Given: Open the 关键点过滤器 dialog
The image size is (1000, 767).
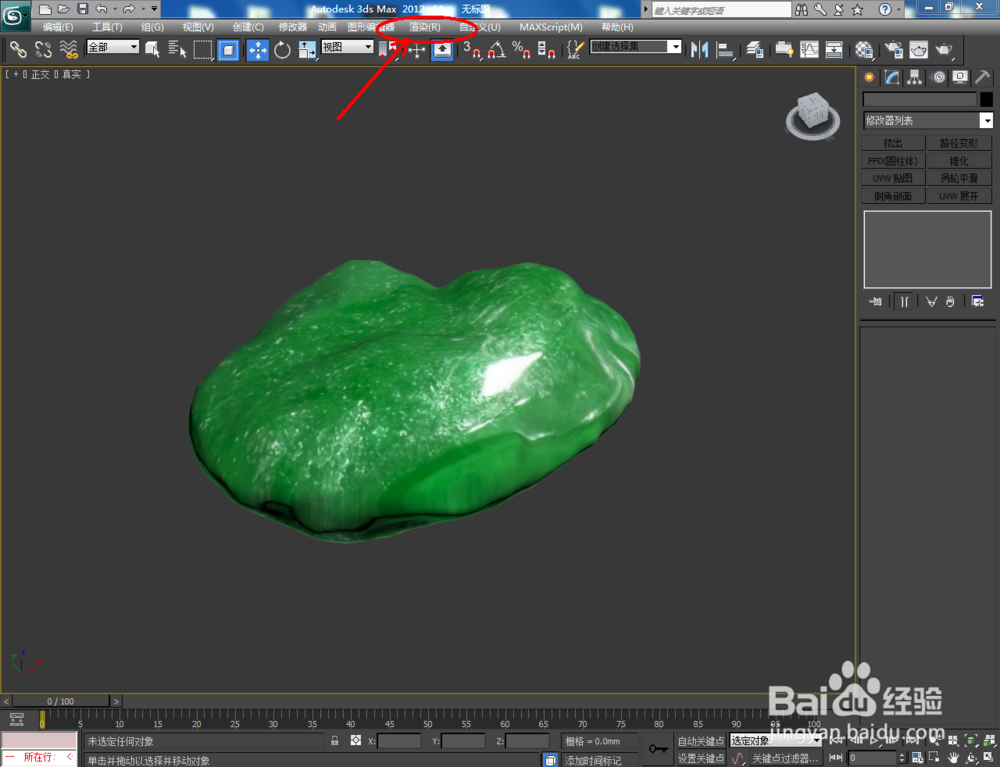Looking at the screenshot, I should 784,758.
